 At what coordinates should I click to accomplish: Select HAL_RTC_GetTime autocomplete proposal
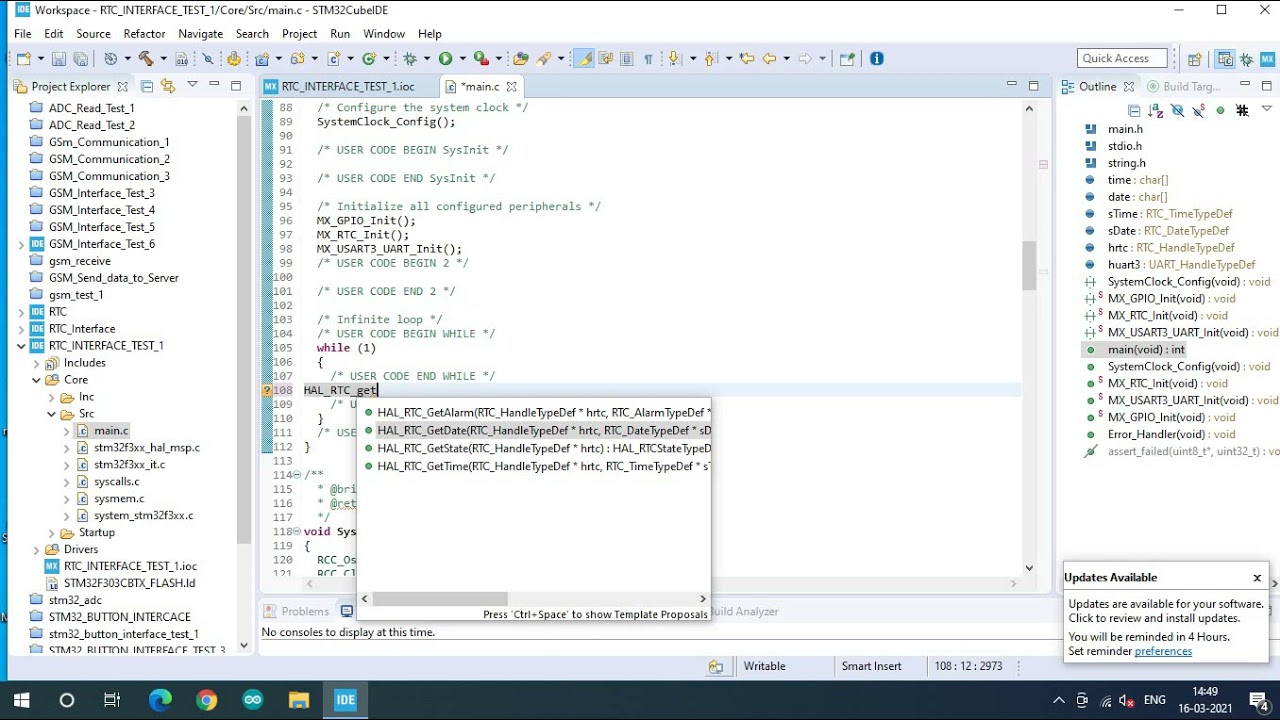tap(535, 466)
